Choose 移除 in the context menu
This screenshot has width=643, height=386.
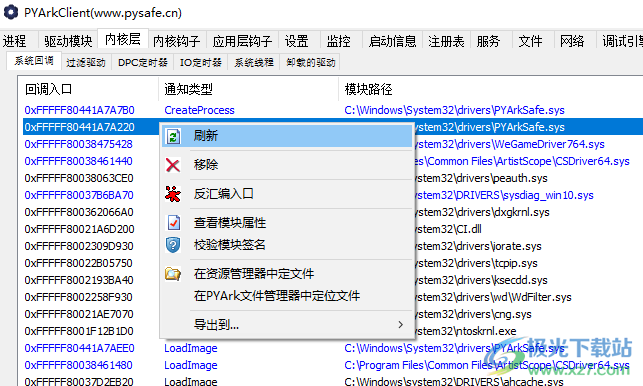pyautogui.click(x=287, y=165)
